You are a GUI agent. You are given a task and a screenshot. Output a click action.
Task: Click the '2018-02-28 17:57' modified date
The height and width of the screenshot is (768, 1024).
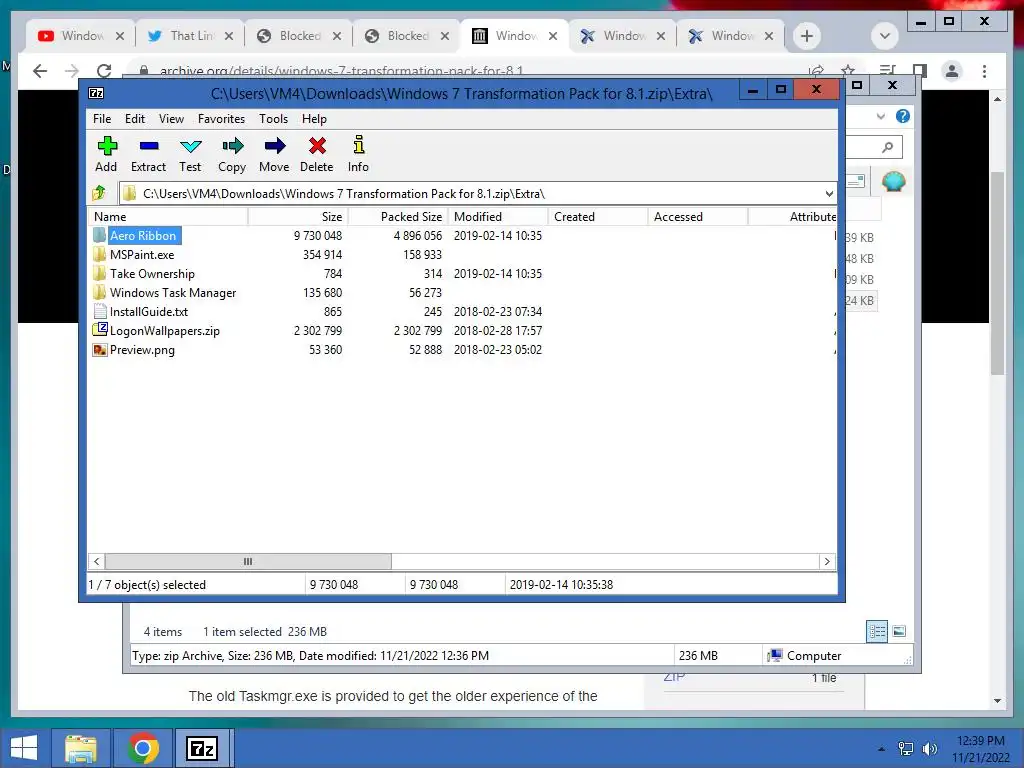click(x=498, y=330)
